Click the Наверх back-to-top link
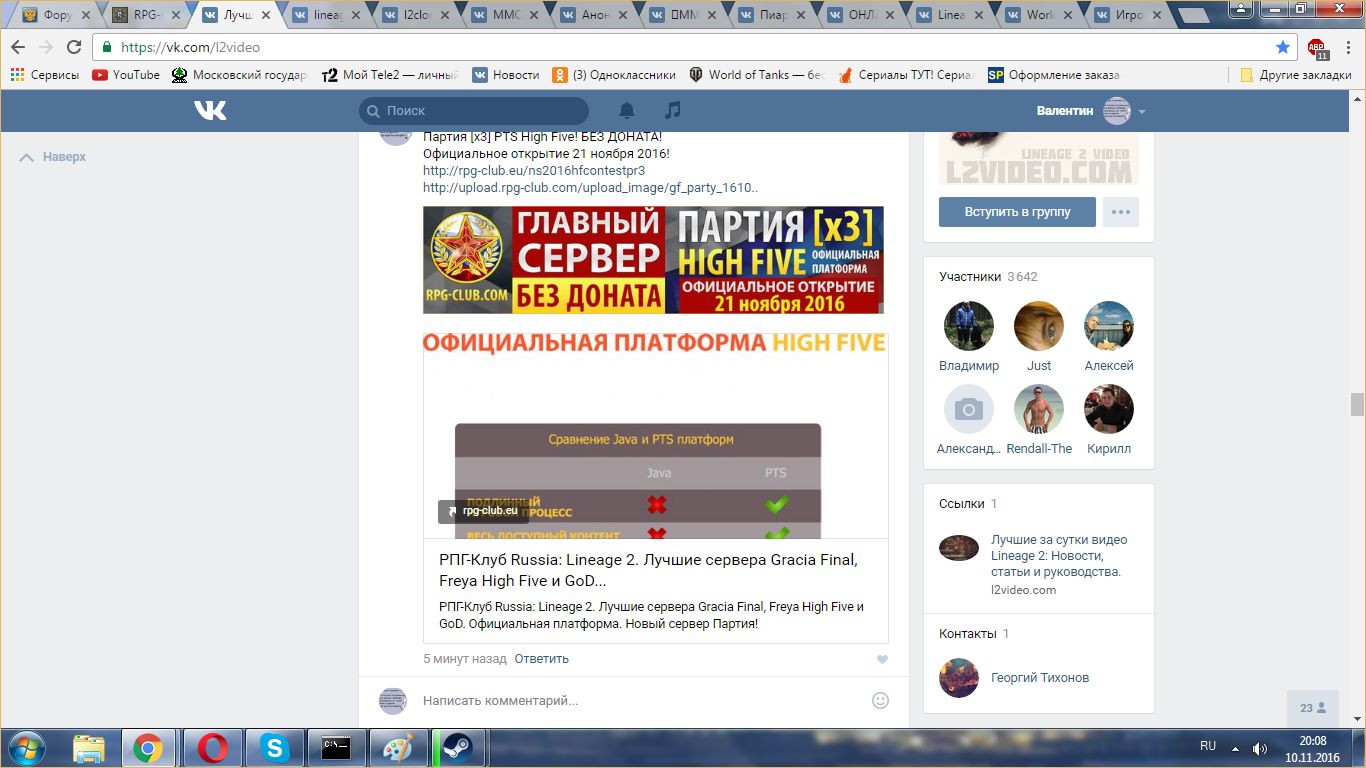Screen dimensions: 1366x768 coord(54,157)
